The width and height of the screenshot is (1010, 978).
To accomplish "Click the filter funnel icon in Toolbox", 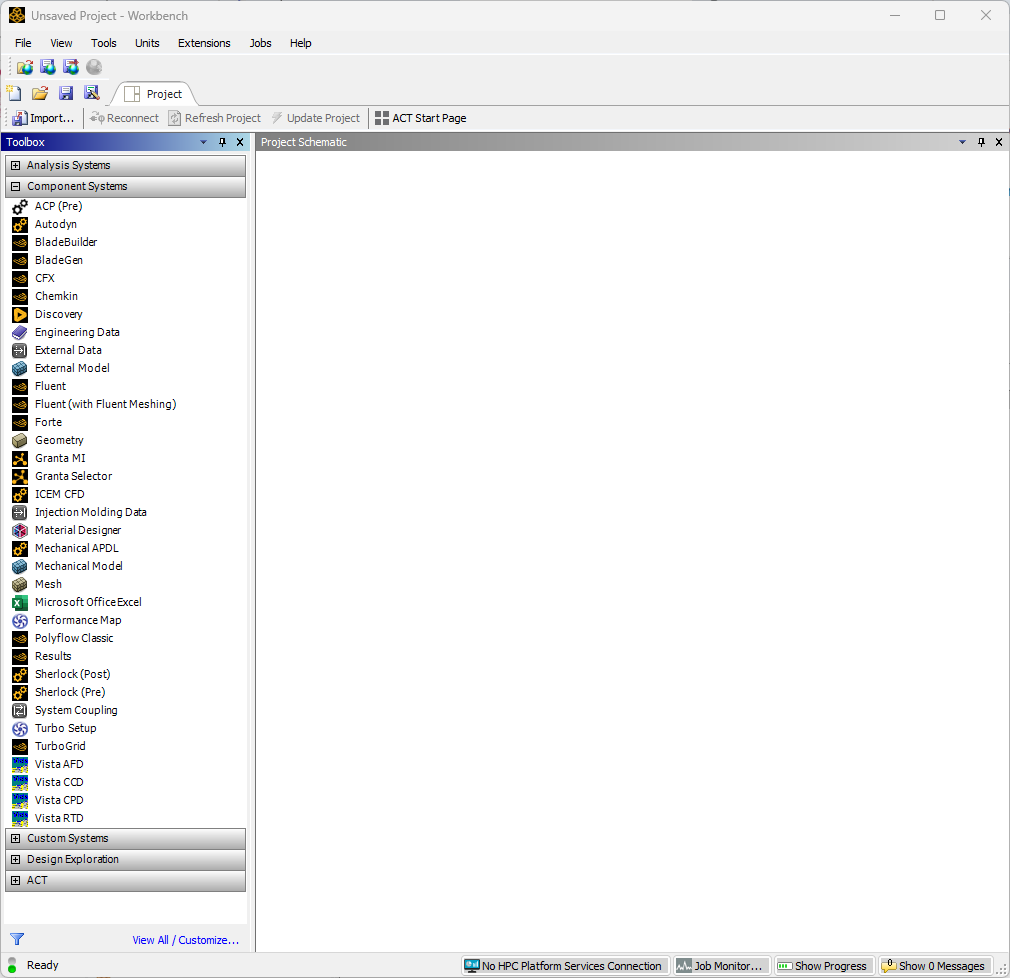I will click(x=17, y=939).
